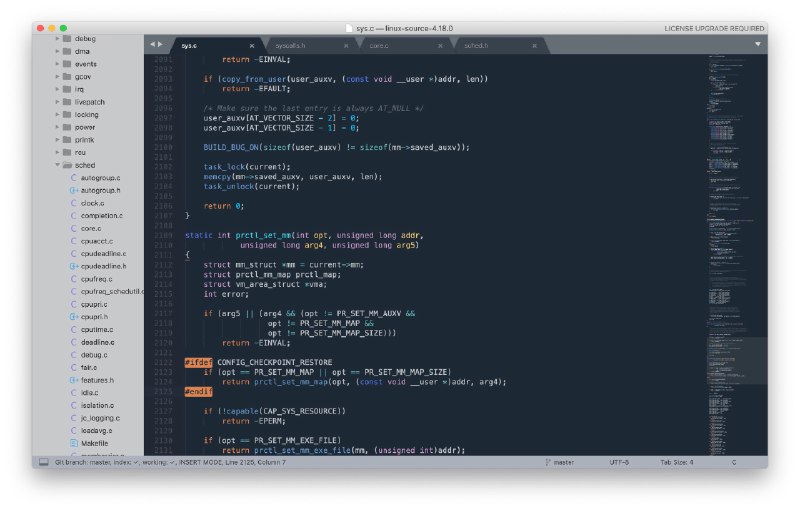Open the Makefile in the sidebar
The height and width of the screenshot is (511, 800).
(x=95, y=442)
